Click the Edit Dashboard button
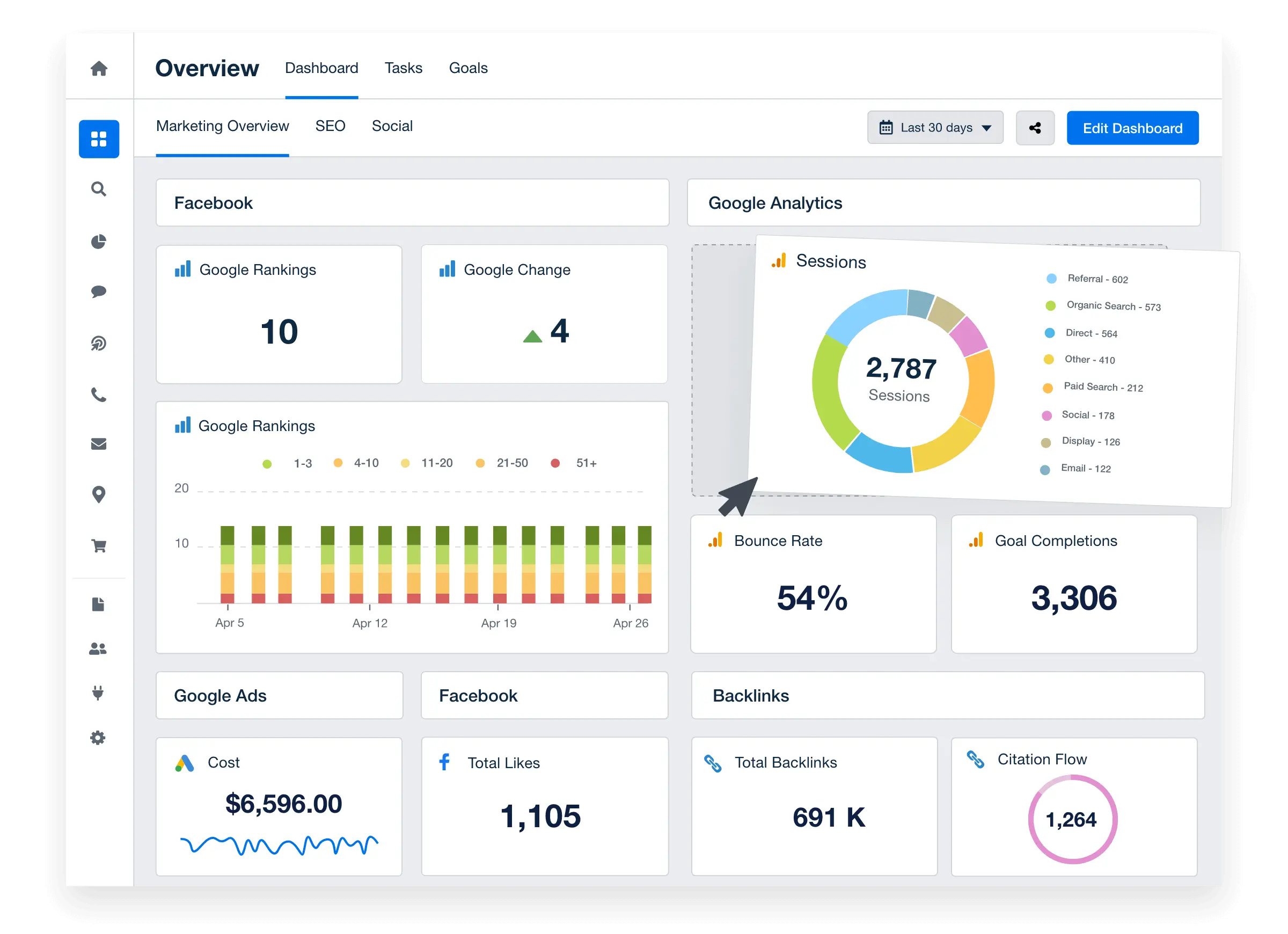The height and width of the screenshot is (934, 1288). tap(1132, 128)
